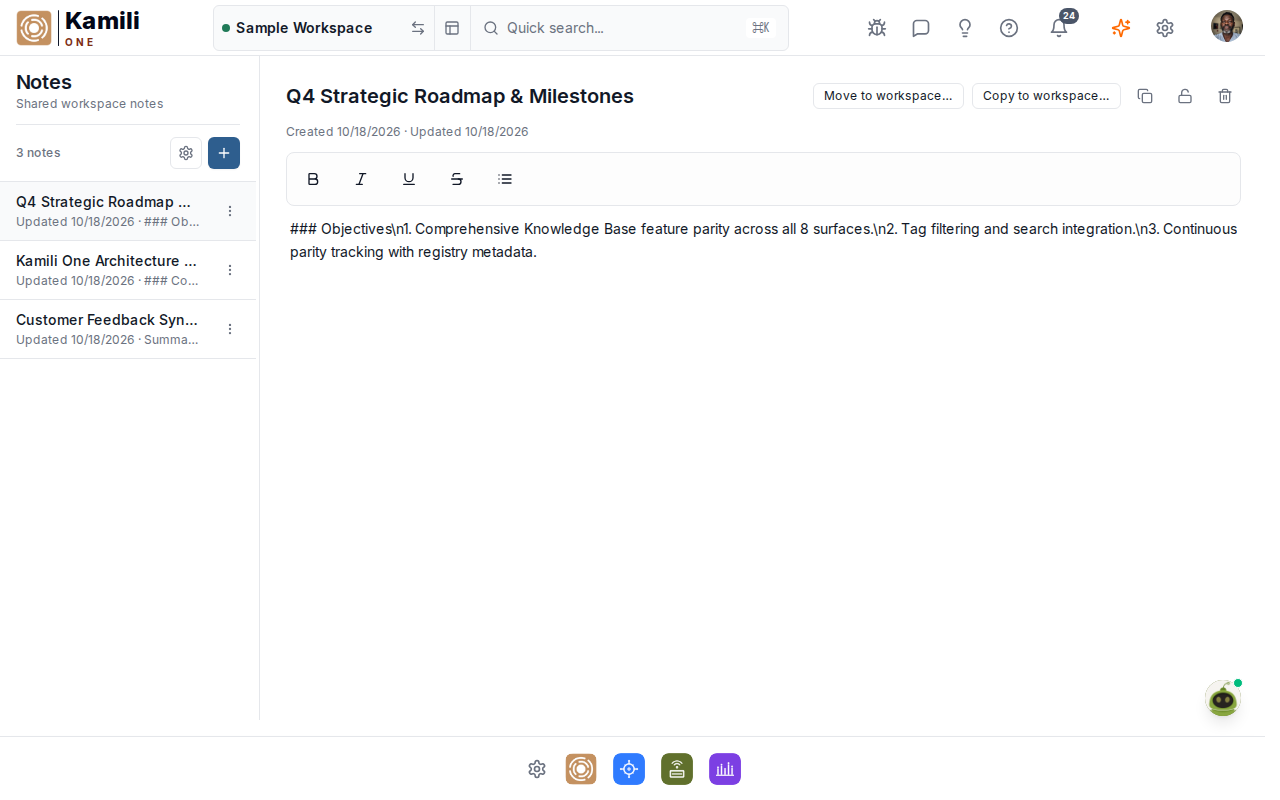Apply underline formatting
Screen dimensions: 1280x800
click(x=409, y=179)
